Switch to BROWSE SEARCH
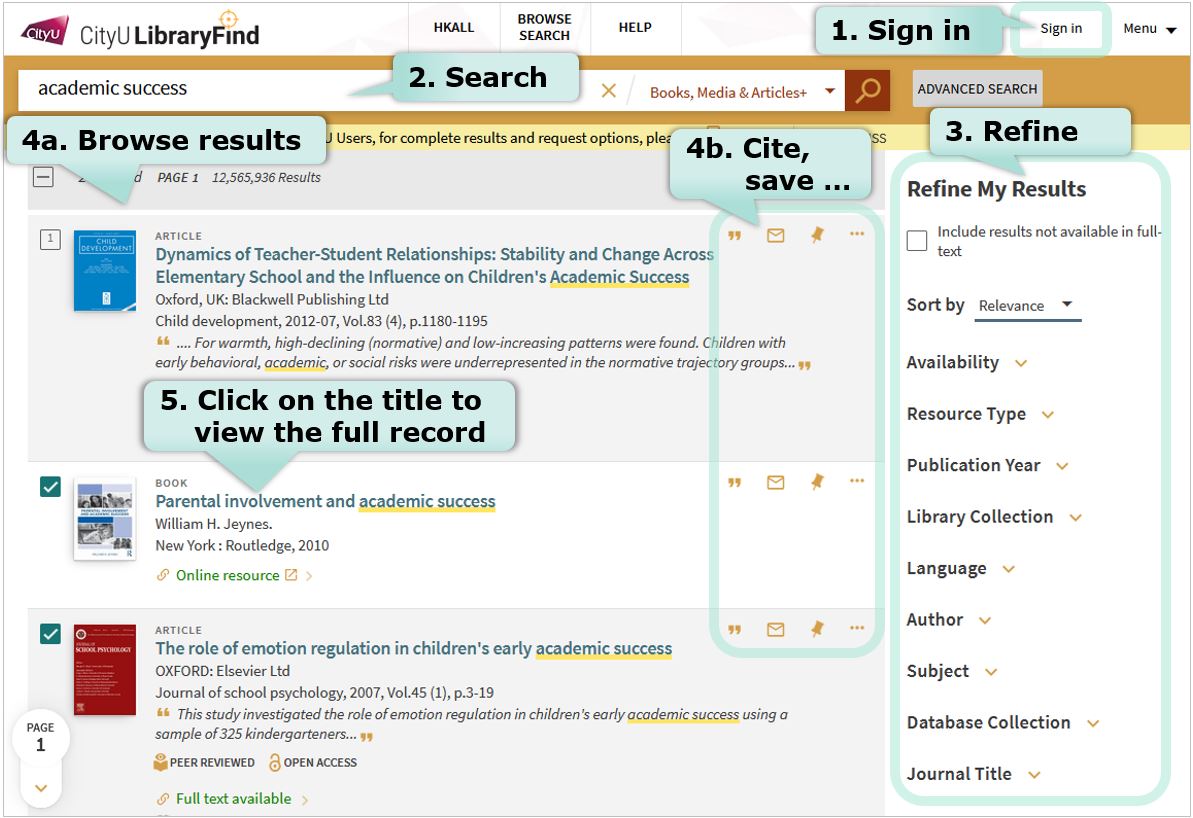 (x=543, y=29)
